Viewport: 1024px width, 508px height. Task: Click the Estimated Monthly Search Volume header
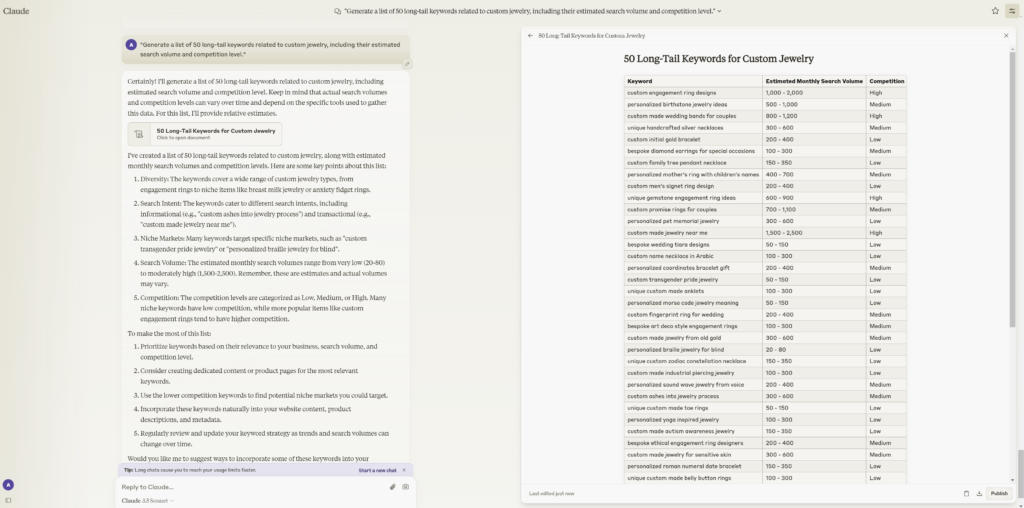point(814,81)
